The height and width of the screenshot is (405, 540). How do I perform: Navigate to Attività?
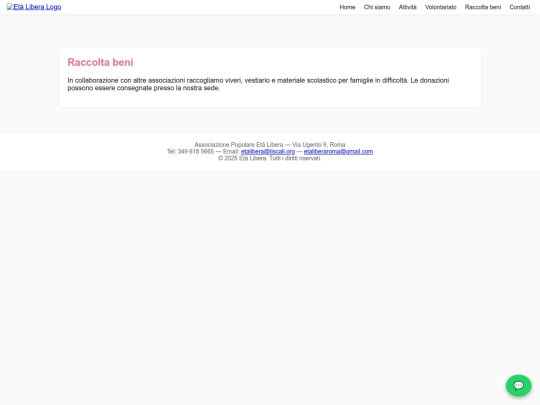407,7
